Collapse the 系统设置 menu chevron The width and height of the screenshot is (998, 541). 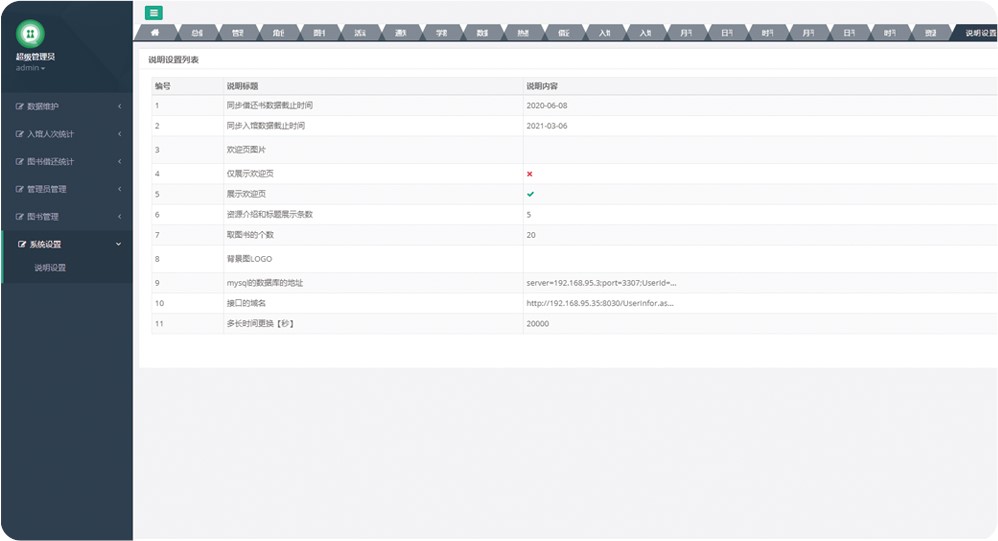(118, 244)
